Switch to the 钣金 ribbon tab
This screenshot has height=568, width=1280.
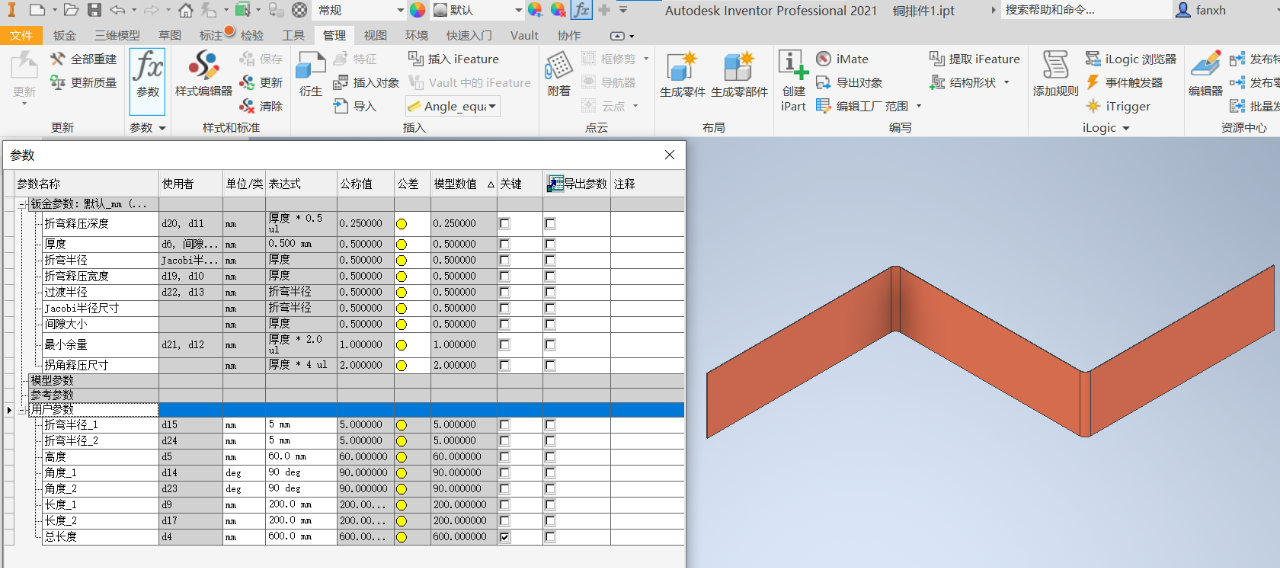(64, 35)
